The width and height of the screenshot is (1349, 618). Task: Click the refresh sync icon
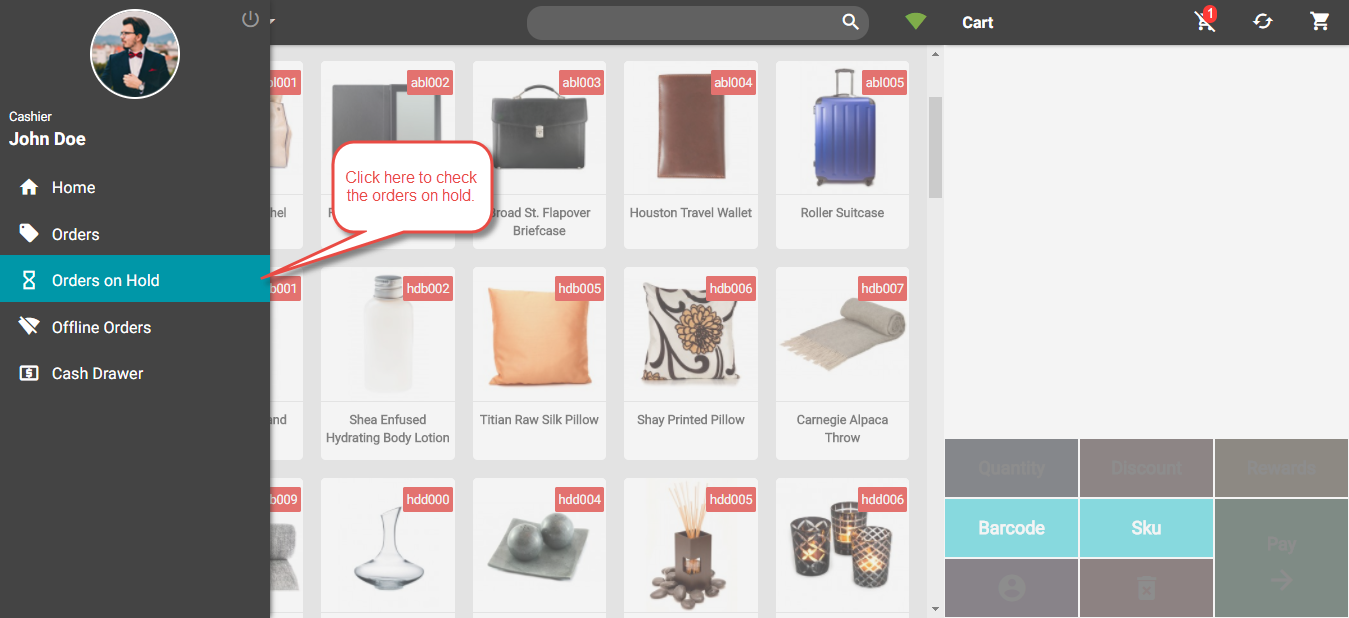(1263, 21)
